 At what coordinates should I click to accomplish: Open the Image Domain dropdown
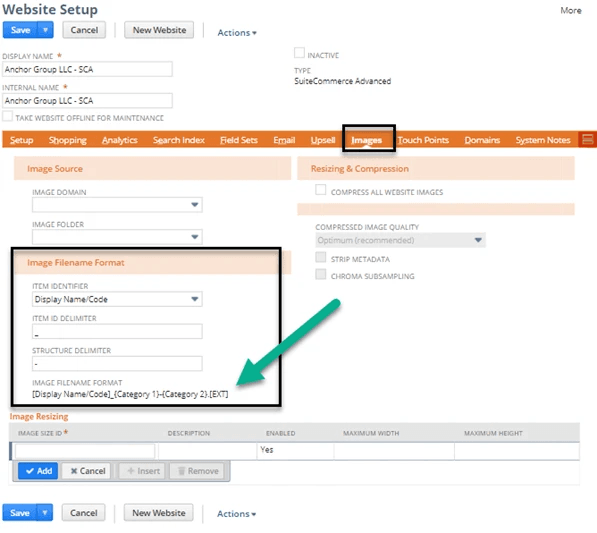(117, 205)
